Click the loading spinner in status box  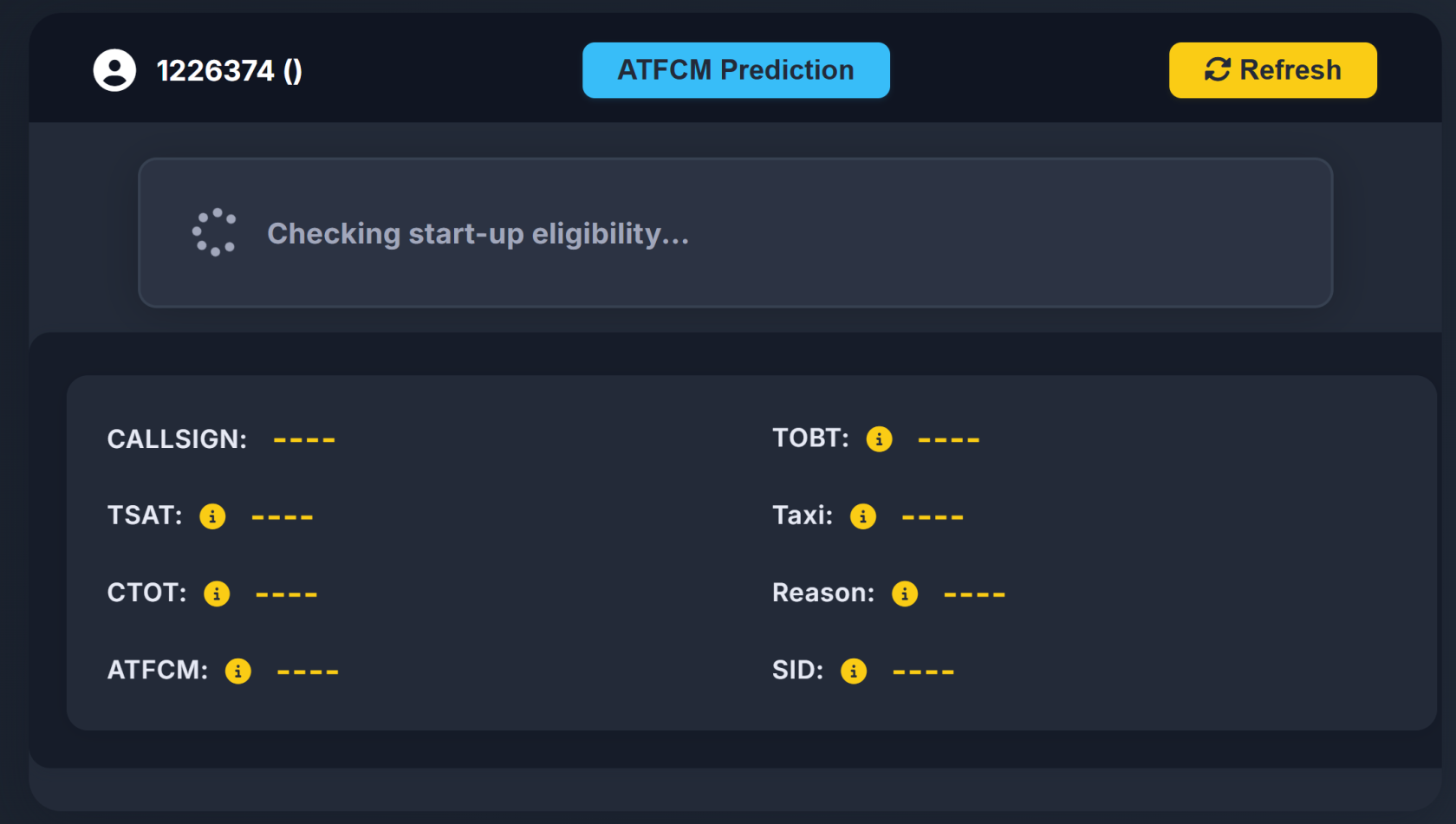[x=214, y=232]
